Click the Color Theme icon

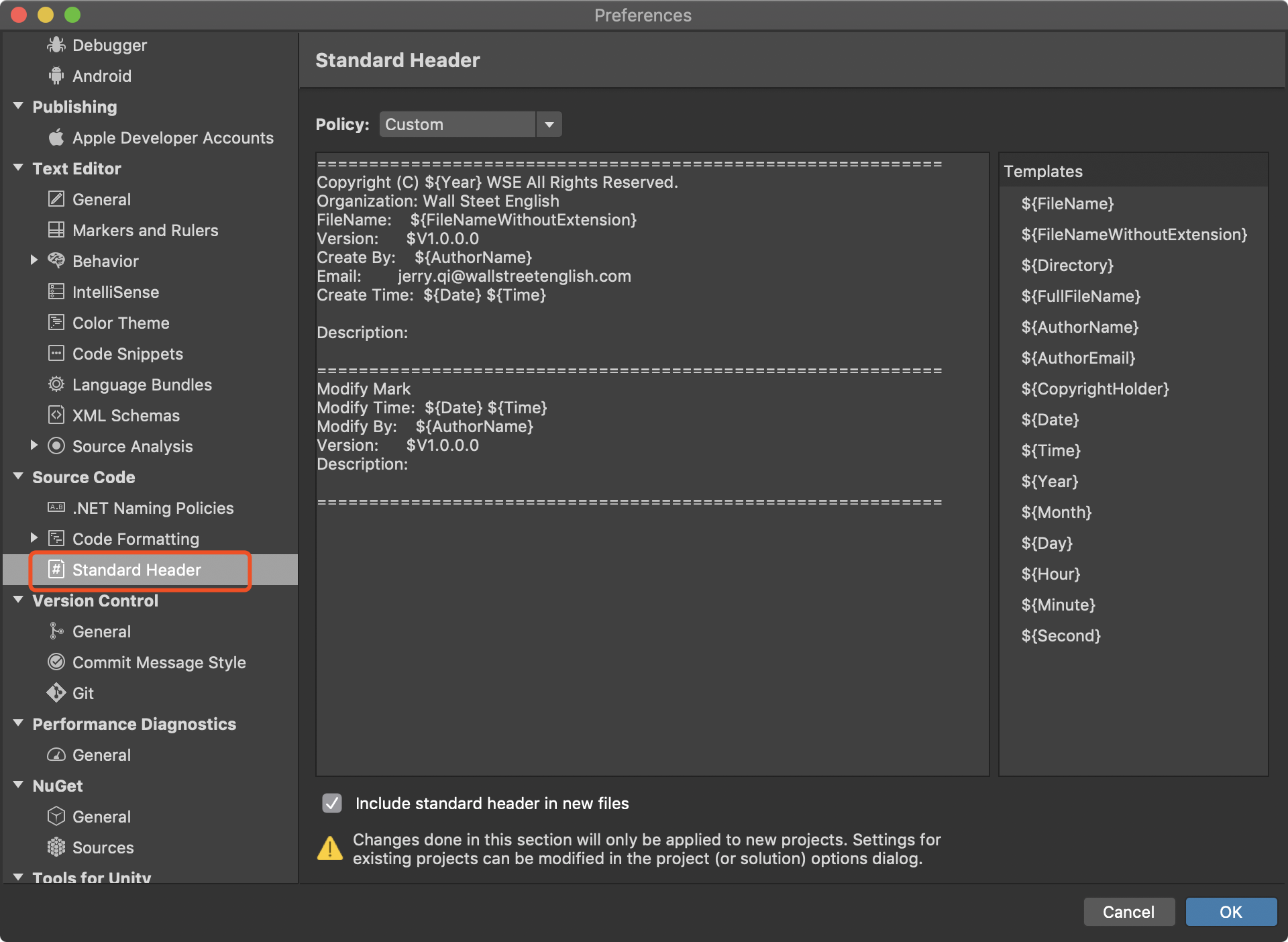tap(56, 323)
